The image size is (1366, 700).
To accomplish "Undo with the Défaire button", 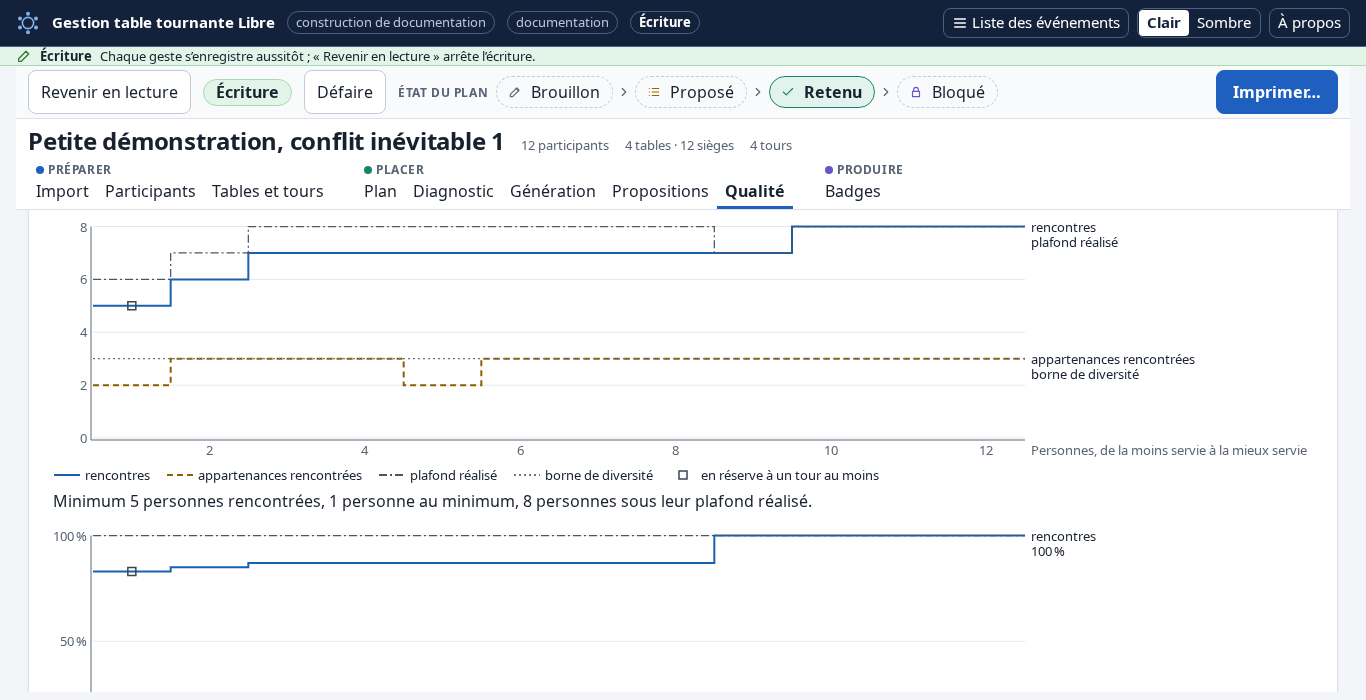I will (345, 92).
